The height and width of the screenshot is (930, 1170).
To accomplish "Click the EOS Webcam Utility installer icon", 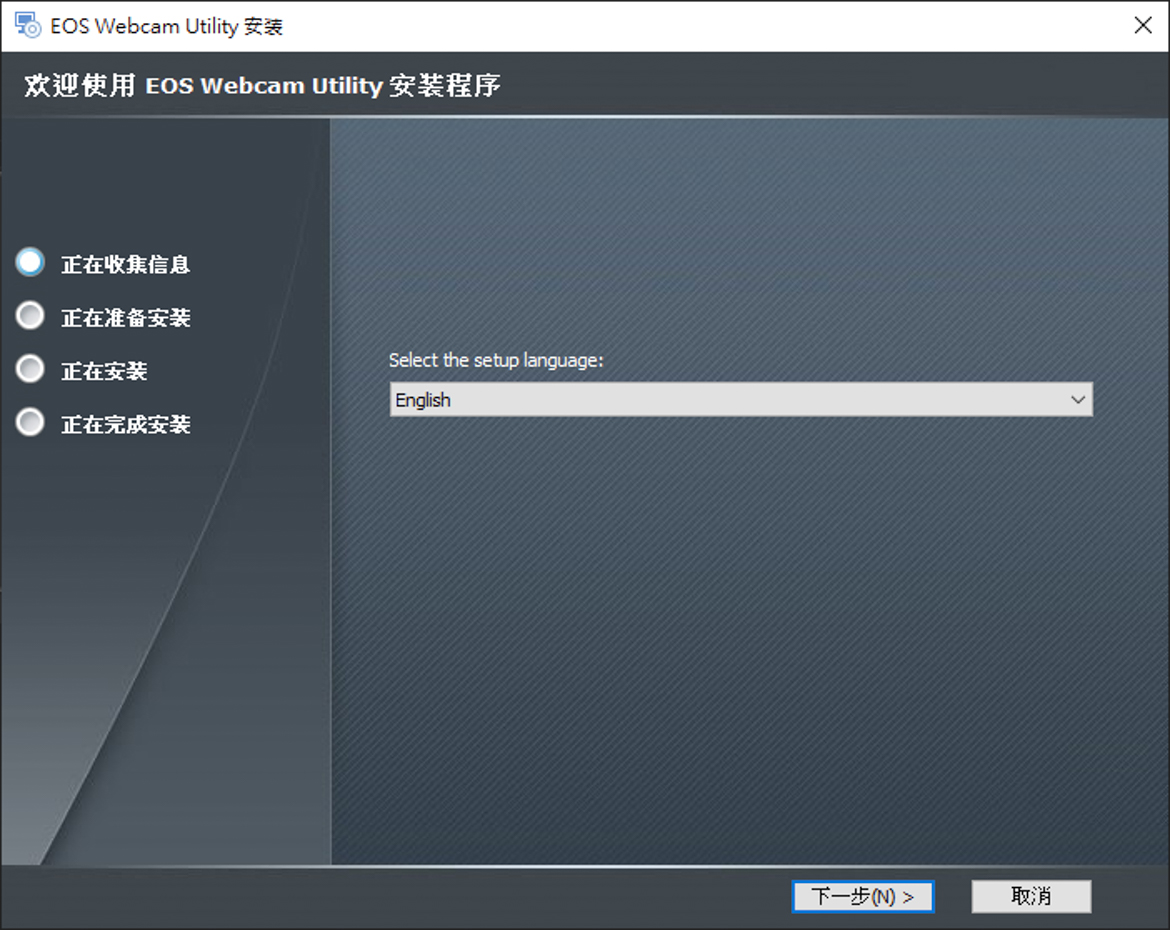I will click(x=28, y=25).
